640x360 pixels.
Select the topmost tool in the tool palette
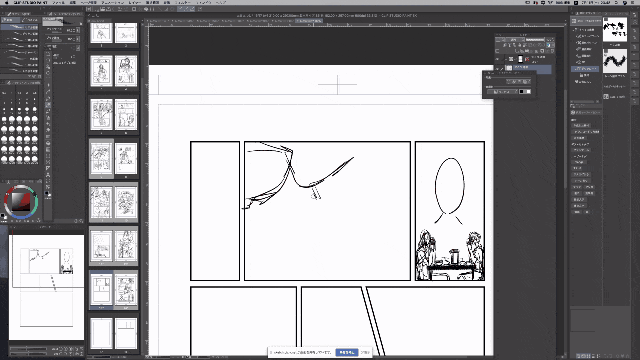(48, 54)
